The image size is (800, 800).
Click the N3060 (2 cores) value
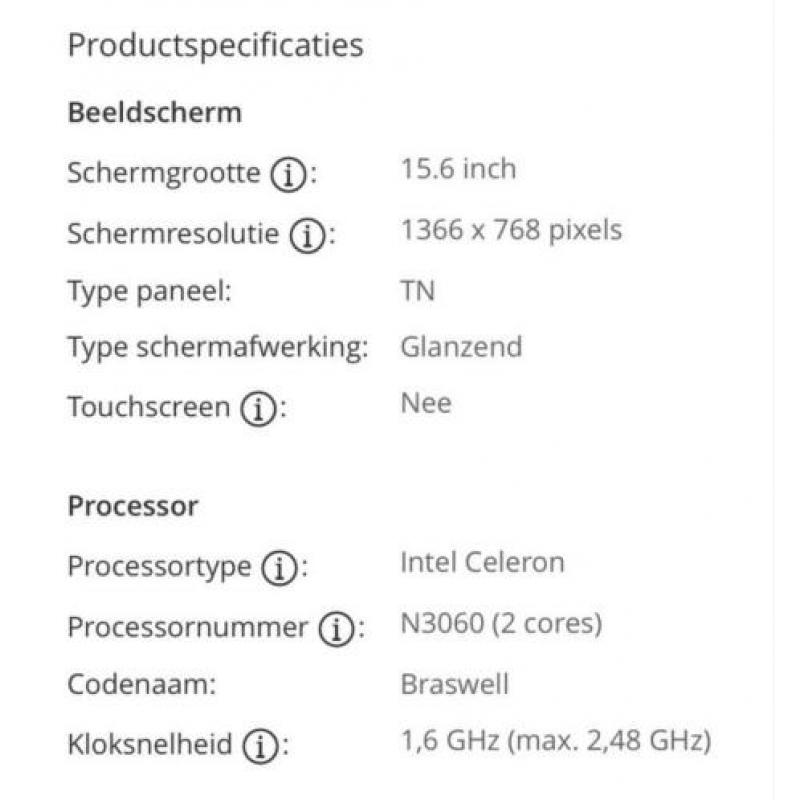502,623
